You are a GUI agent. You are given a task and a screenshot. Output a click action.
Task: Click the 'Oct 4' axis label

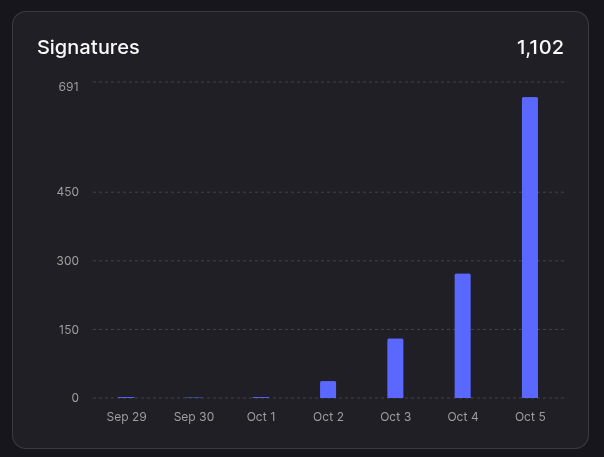[x=463, y=417]
